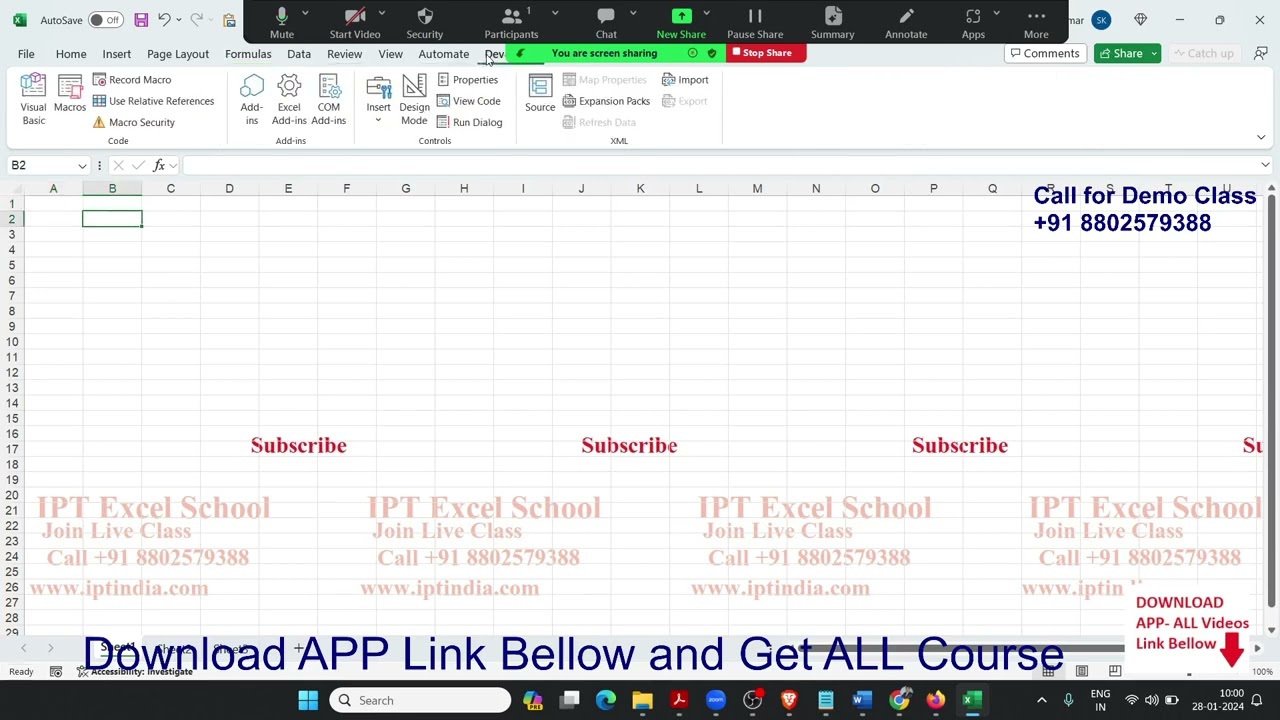This screenshot has height=720, width=1280.
Task: Click into the formula bar
Action: (718, 165)
